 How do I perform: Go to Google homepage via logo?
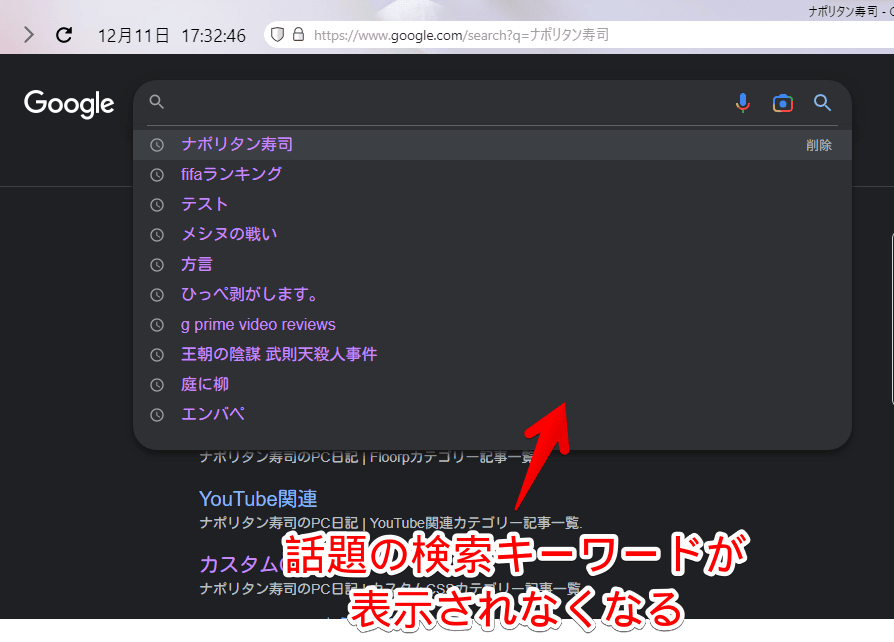[x=69, y=104]
